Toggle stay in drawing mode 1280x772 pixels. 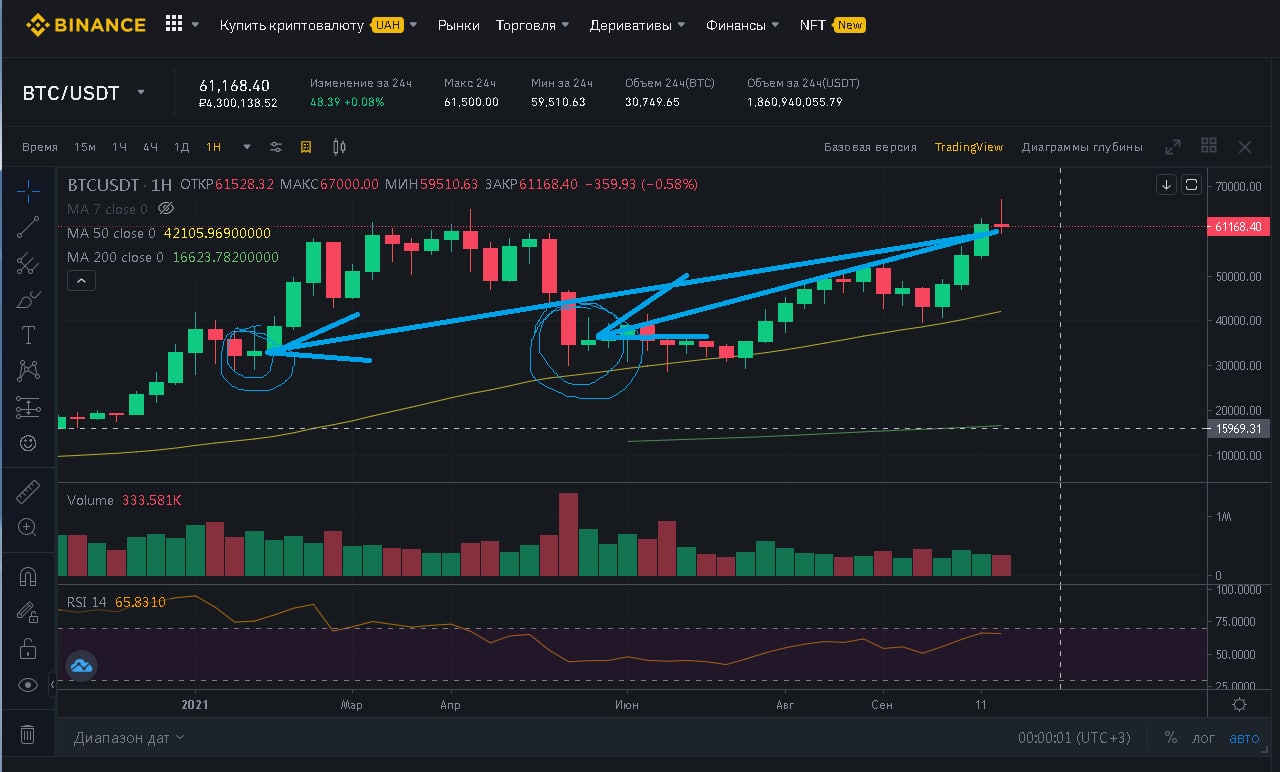coord(28,613)
